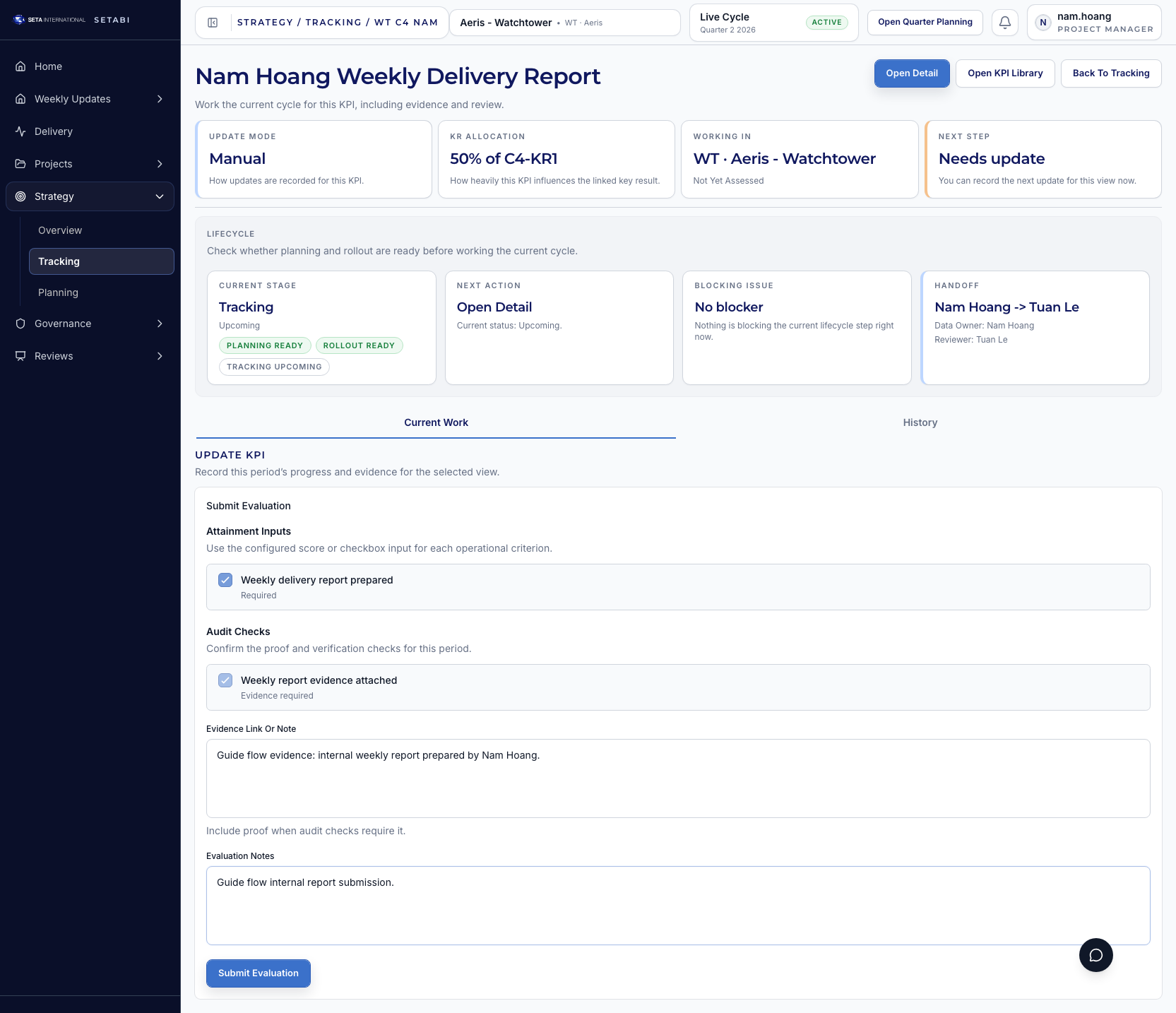Select the Delivery icon in sidebar

(x=19, y=131)
